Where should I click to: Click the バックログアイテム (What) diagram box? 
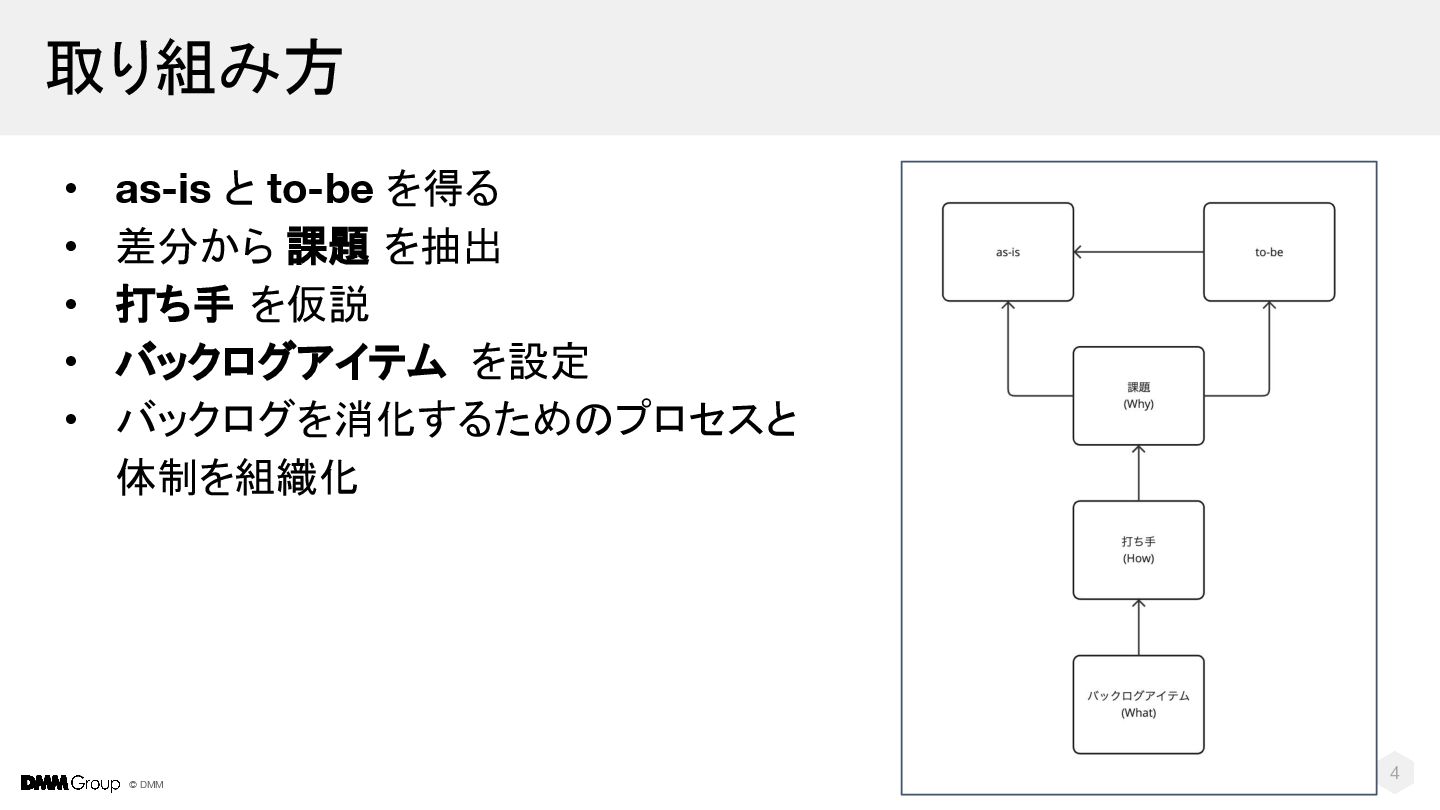1138,704
